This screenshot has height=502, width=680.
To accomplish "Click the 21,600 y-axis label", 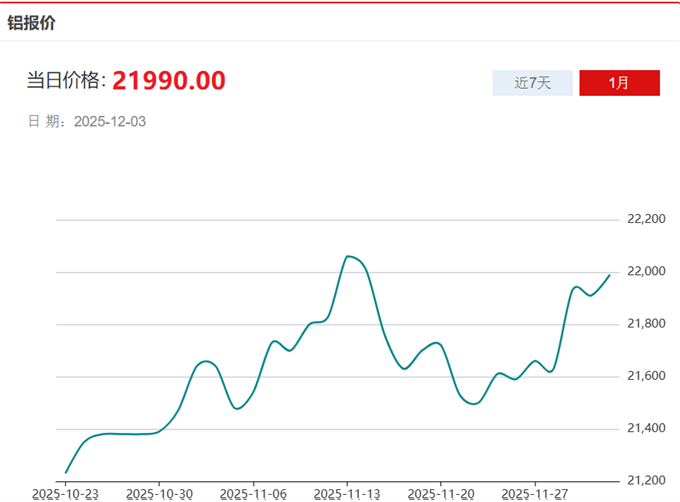I will (x=645, y=376).
